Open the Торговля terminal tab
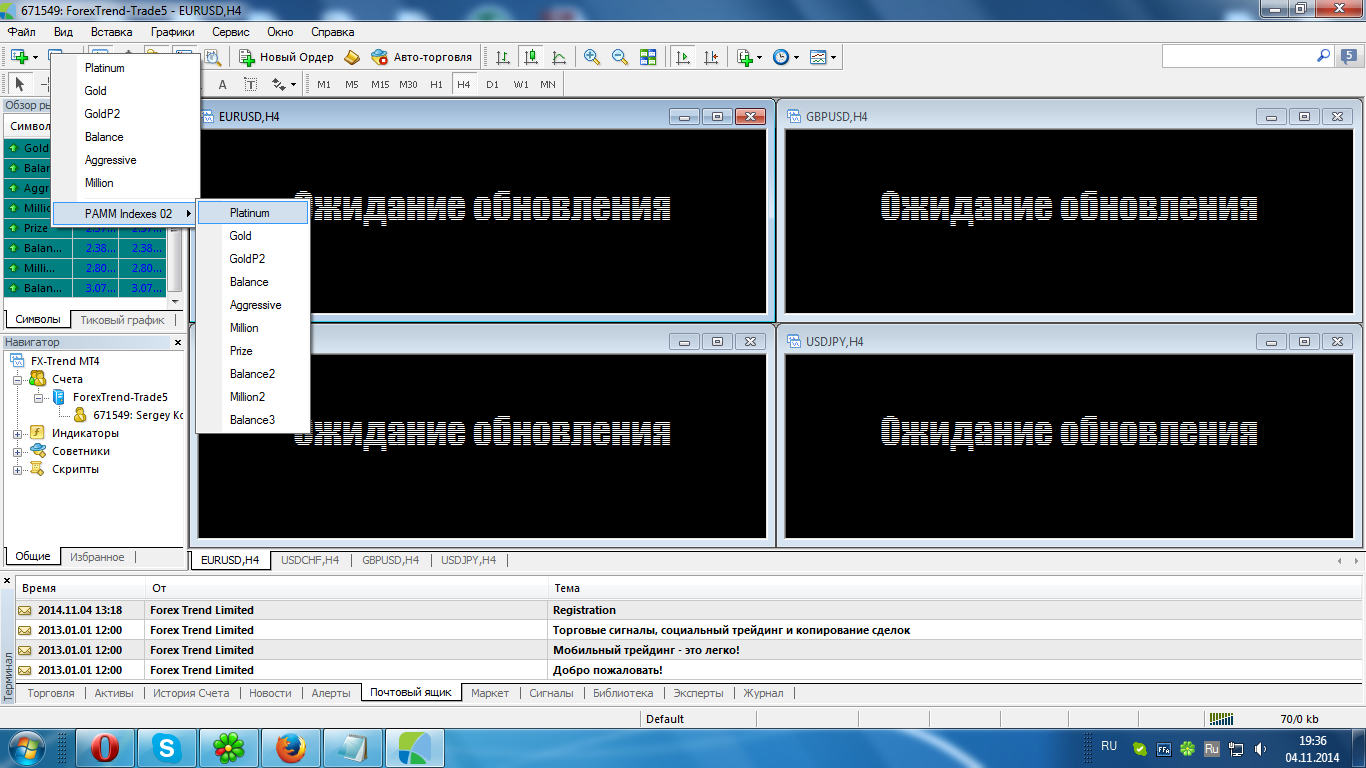 51,693
